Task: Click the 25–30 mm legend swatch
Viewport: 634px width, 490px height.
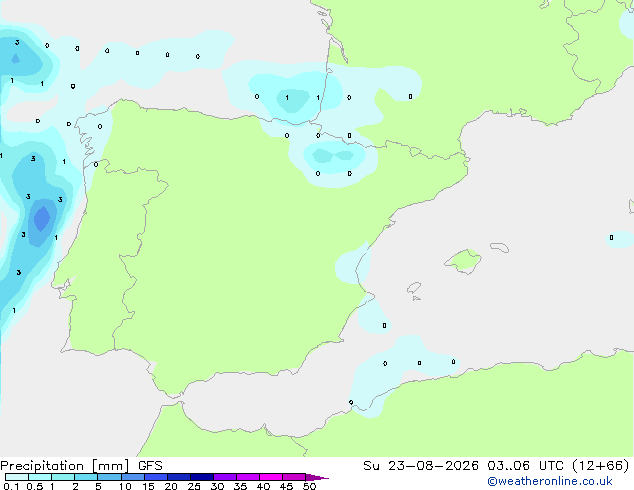Action: click(202, 477)
